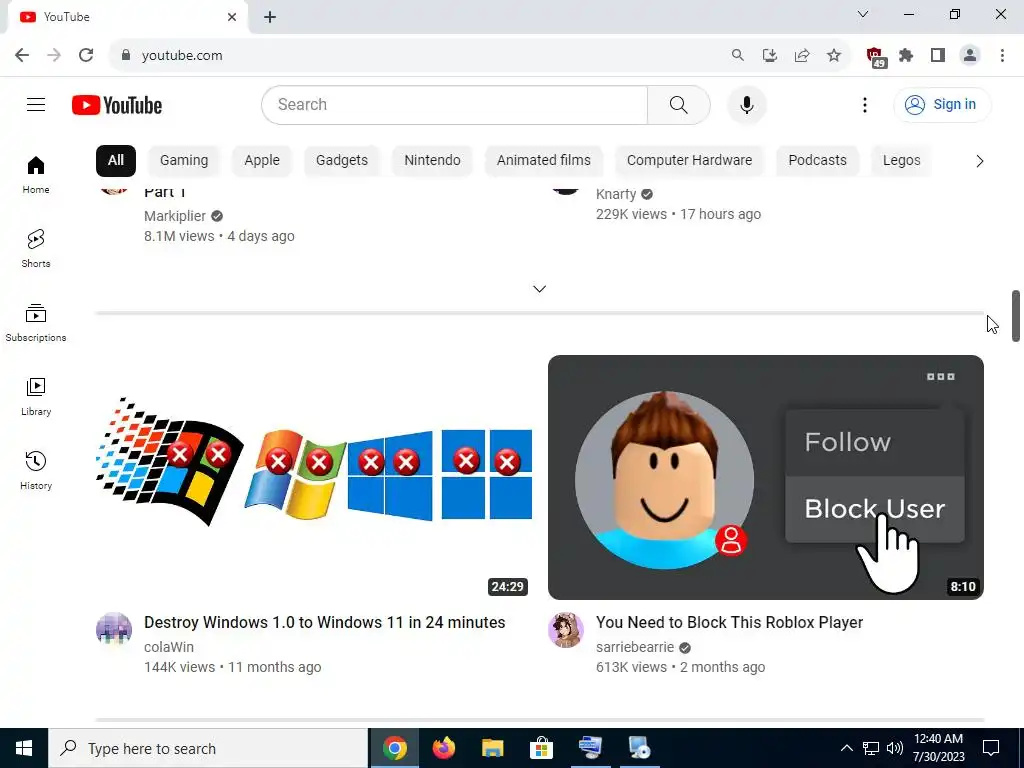Open the colaWin channel name link
Image resolution: width=1024 pixels, height=768 pixels.
click(x=169, y=647)
